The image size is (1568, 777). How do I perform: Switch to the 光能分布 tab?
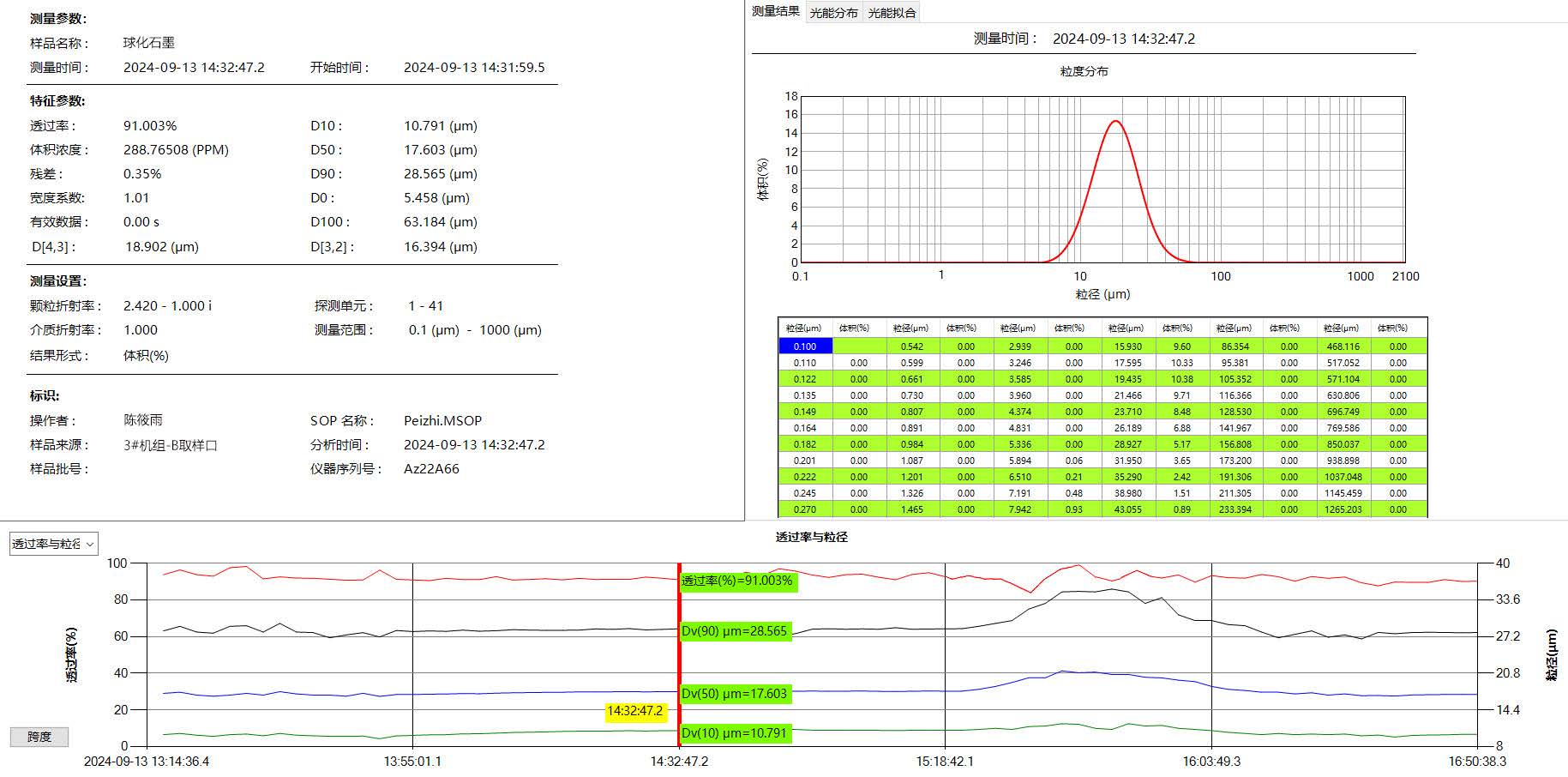coord(833,13)
